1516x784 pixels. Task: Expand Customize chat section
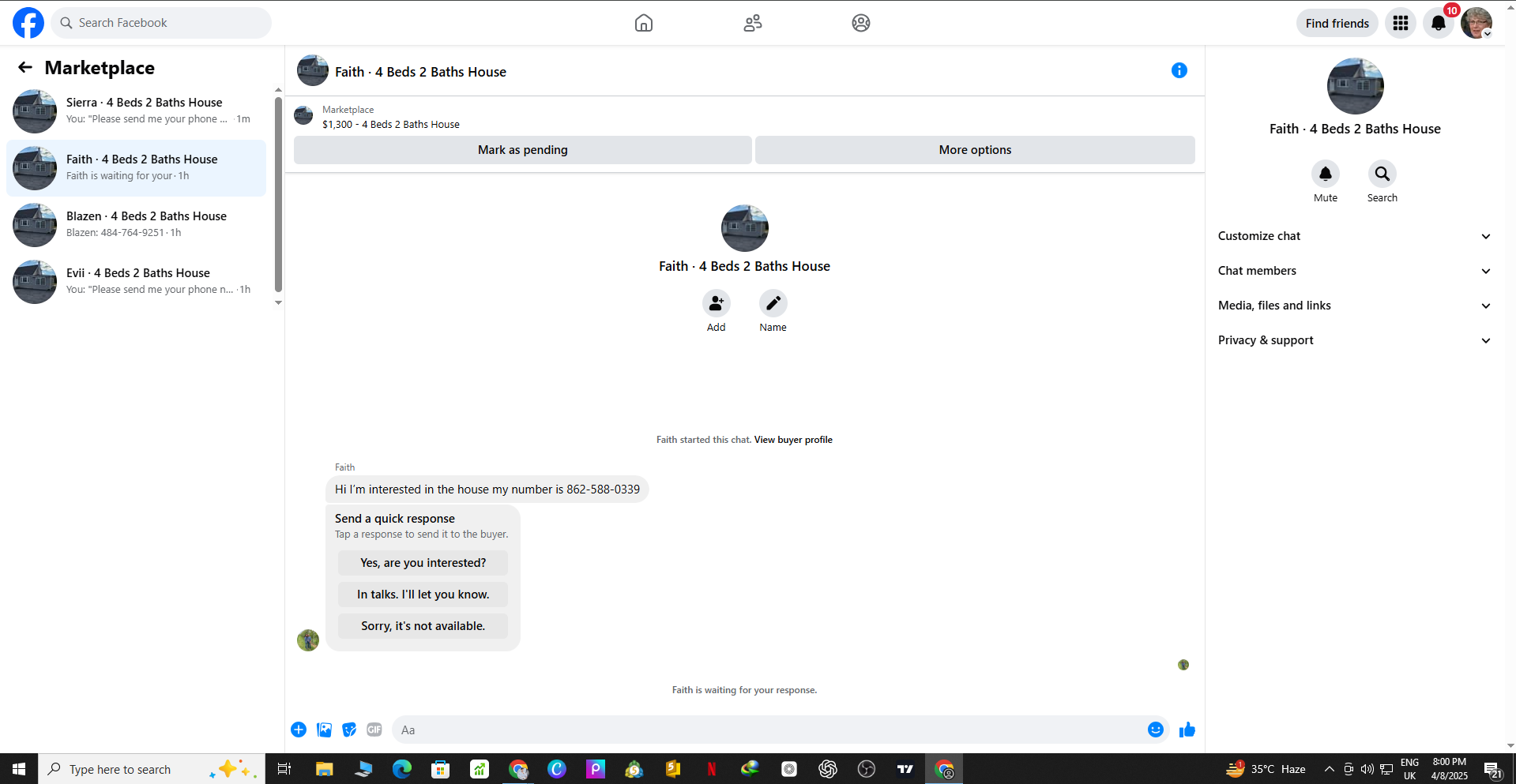coord(1355,236)
